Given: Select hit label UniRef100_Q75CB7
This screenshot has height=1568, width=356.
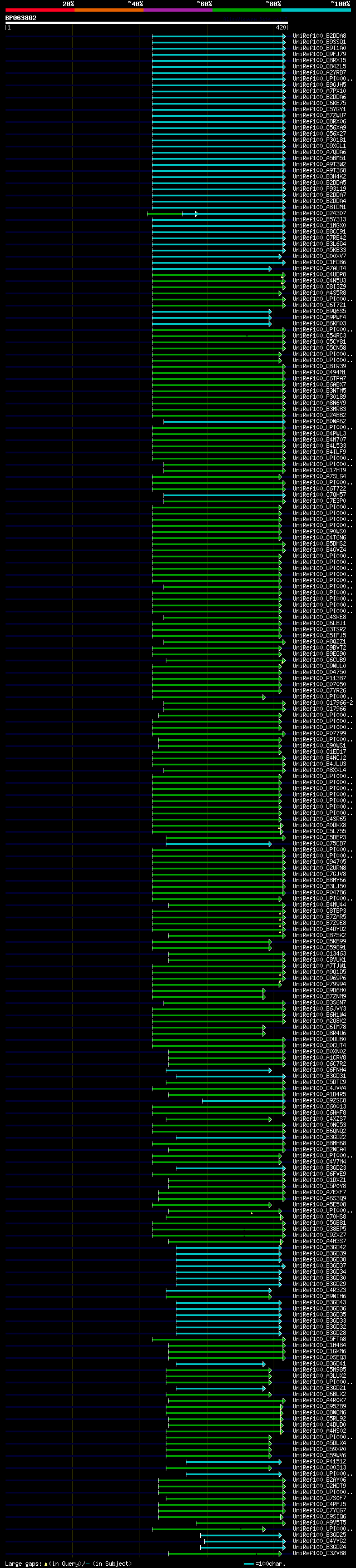Looking at the screenshot, I should pyautogui.click(x=319, y=844).
